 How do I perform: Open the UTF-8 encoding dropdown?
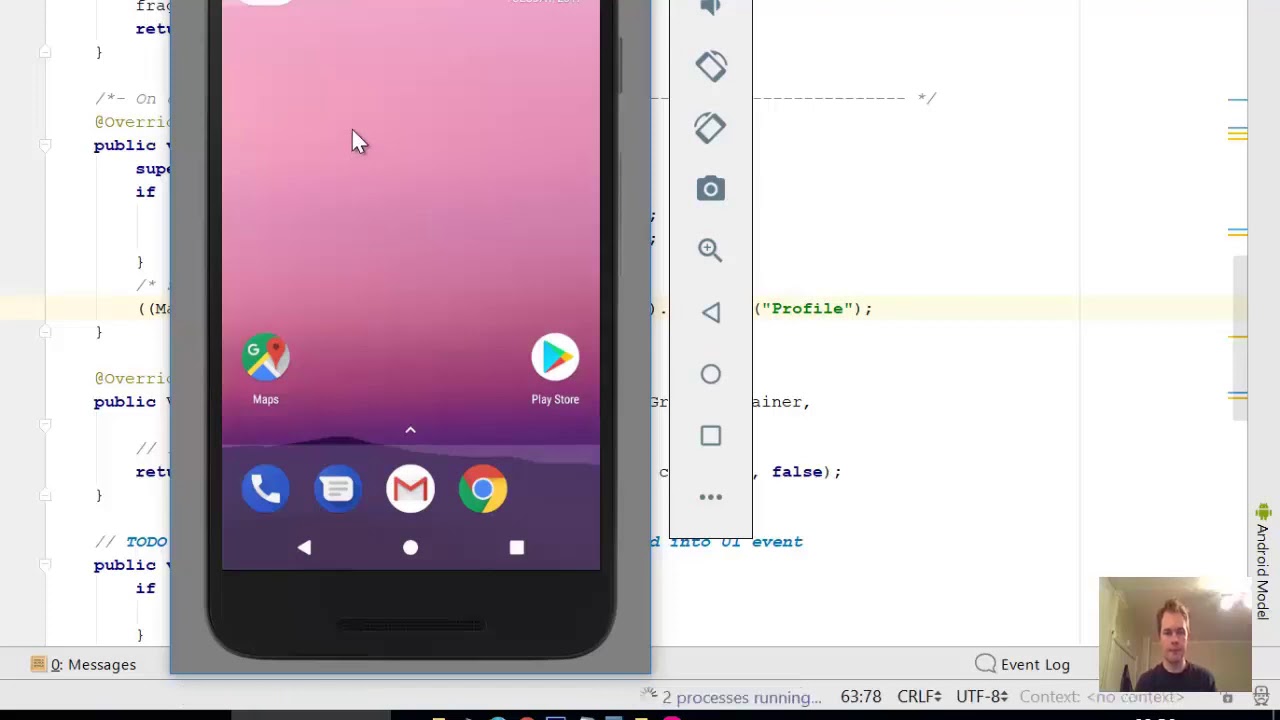pyautogui.click(x=982, y=697)
